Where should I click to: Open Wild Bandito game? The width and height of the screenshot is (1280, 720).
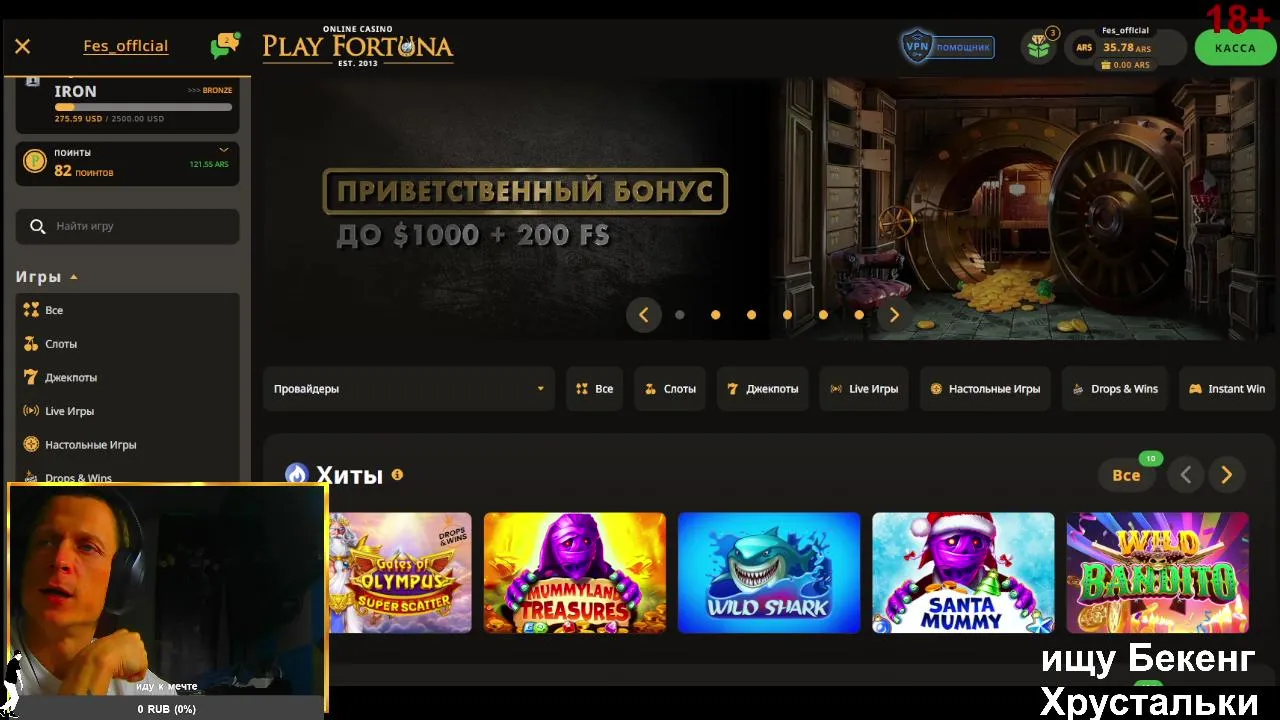coord(1157,573)
